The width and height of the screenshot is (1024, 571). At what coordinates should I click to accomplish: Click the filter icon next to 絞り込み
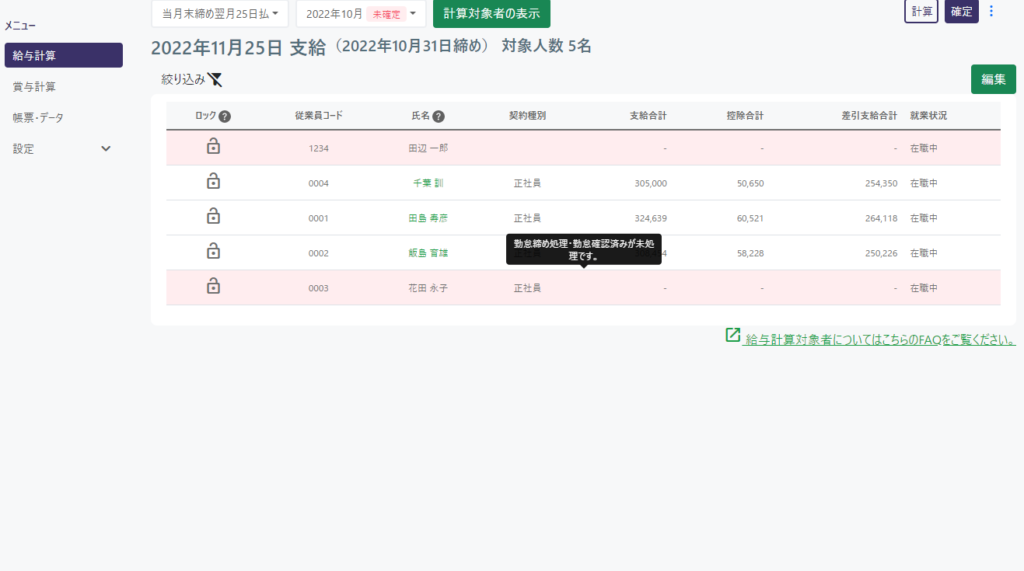[x=215, y=79]
